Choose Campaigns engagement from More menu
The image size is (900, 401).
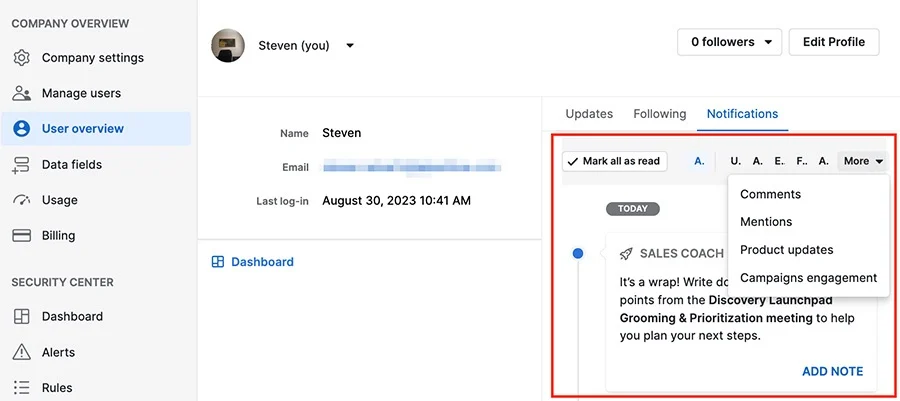click(808, 278)
